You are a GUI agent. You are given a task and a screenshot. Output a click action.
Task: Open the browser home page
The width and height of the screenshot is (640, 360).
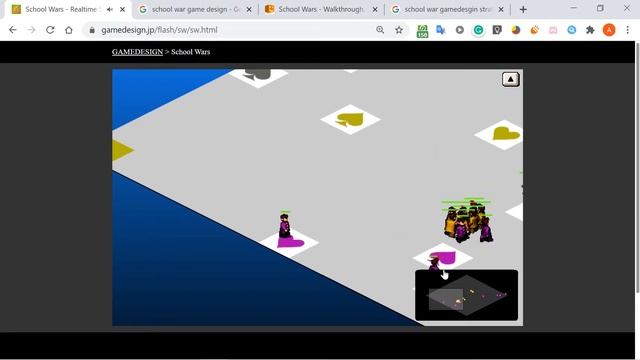[69, 30]
